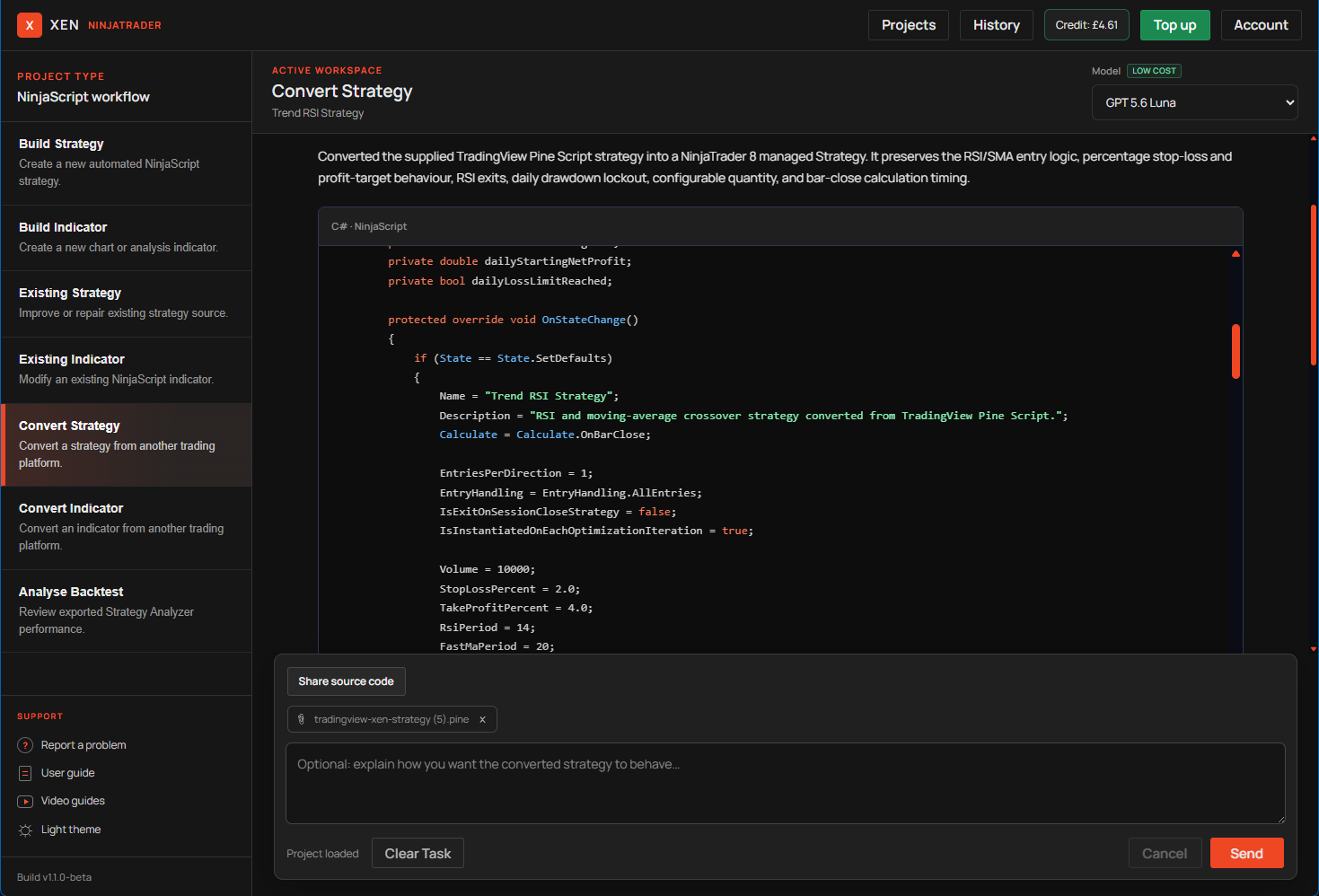Click the Top up button
Screen dimensions: 1319x896
pos(1174,25)
